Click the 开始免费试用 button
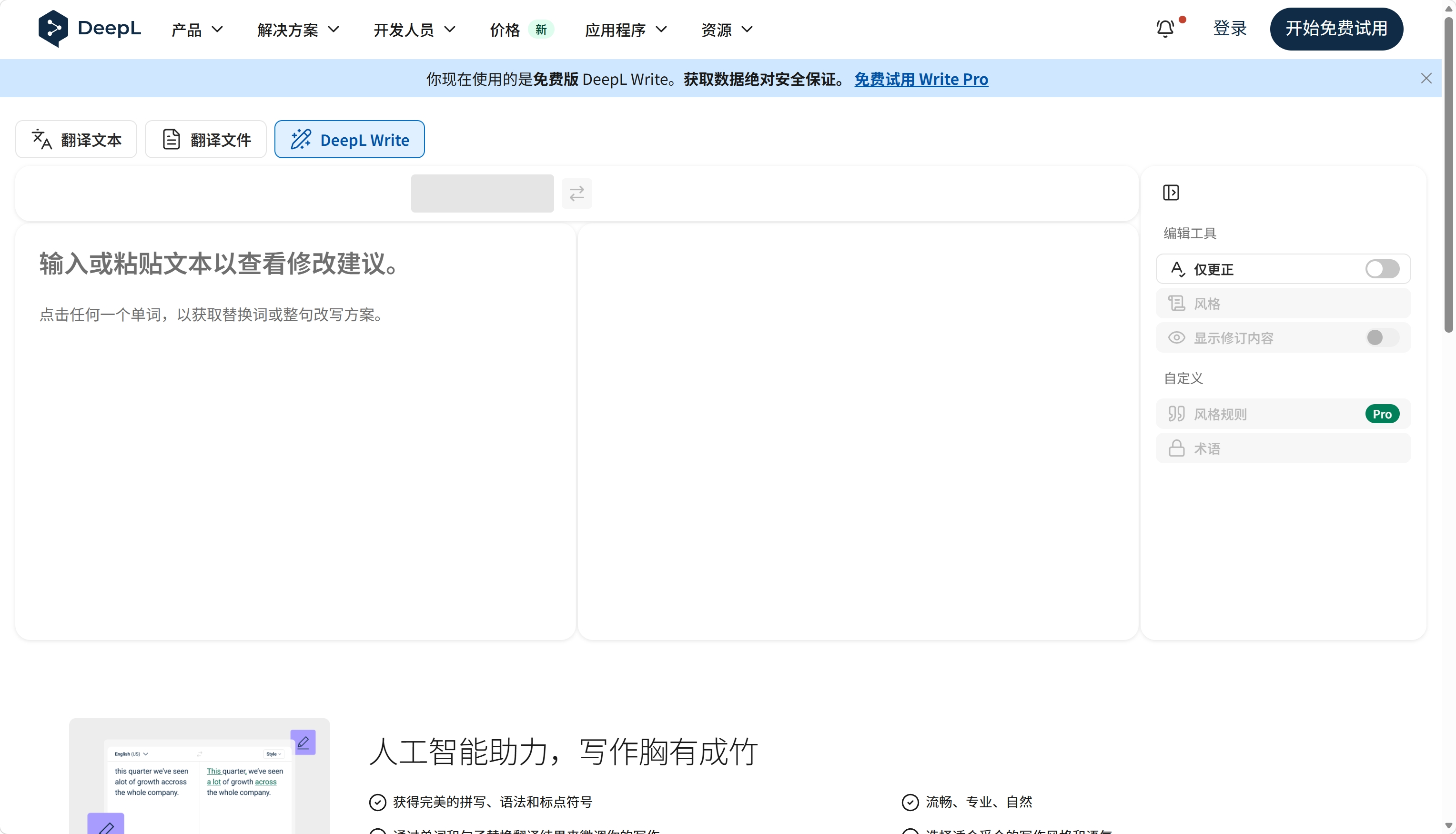 pyautogui.click(x=1336, y=29)
